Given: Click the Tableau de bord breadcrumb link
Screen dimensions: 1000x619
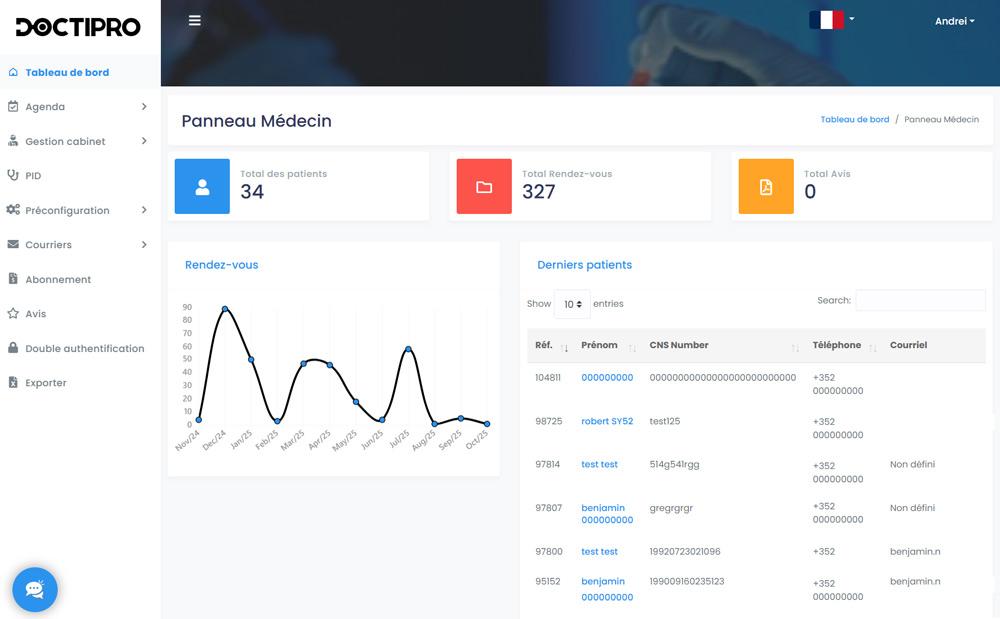Looking at the screenshot, I should [x=854, y=119].
